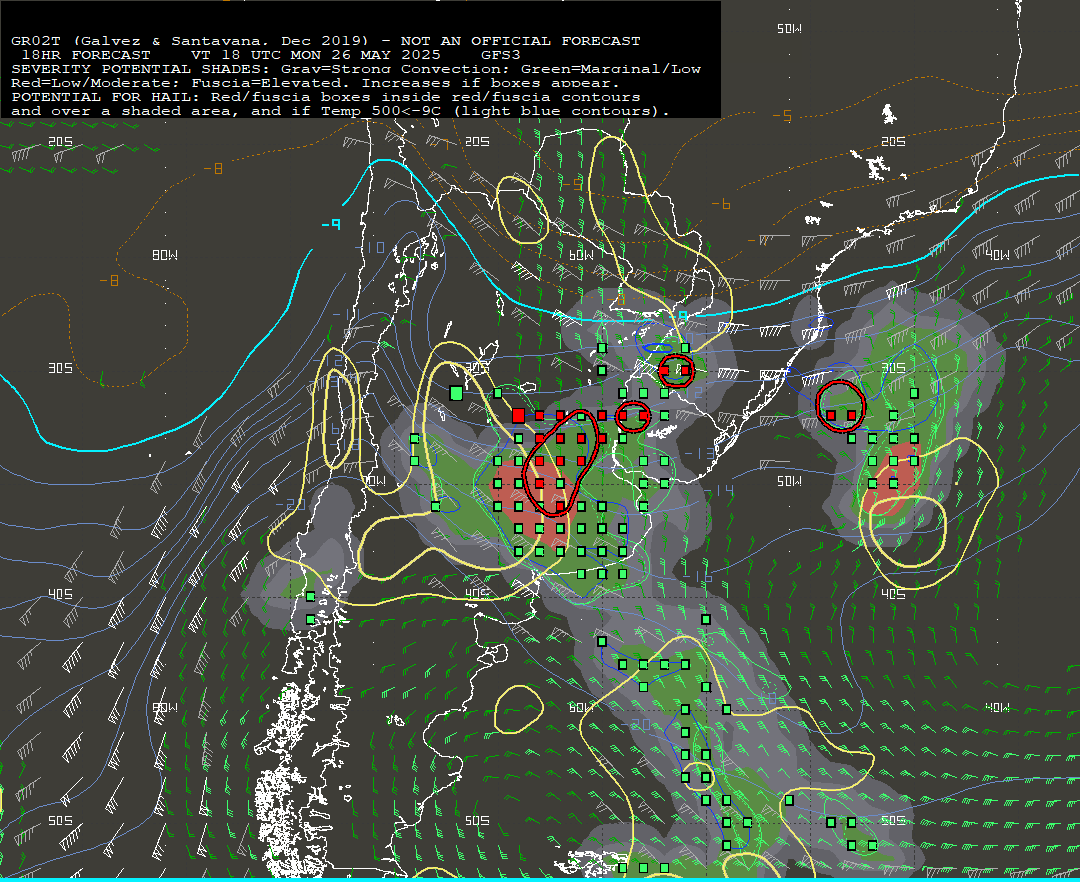
Task: Click the oversized green box marker
Action: click(456, 393)
